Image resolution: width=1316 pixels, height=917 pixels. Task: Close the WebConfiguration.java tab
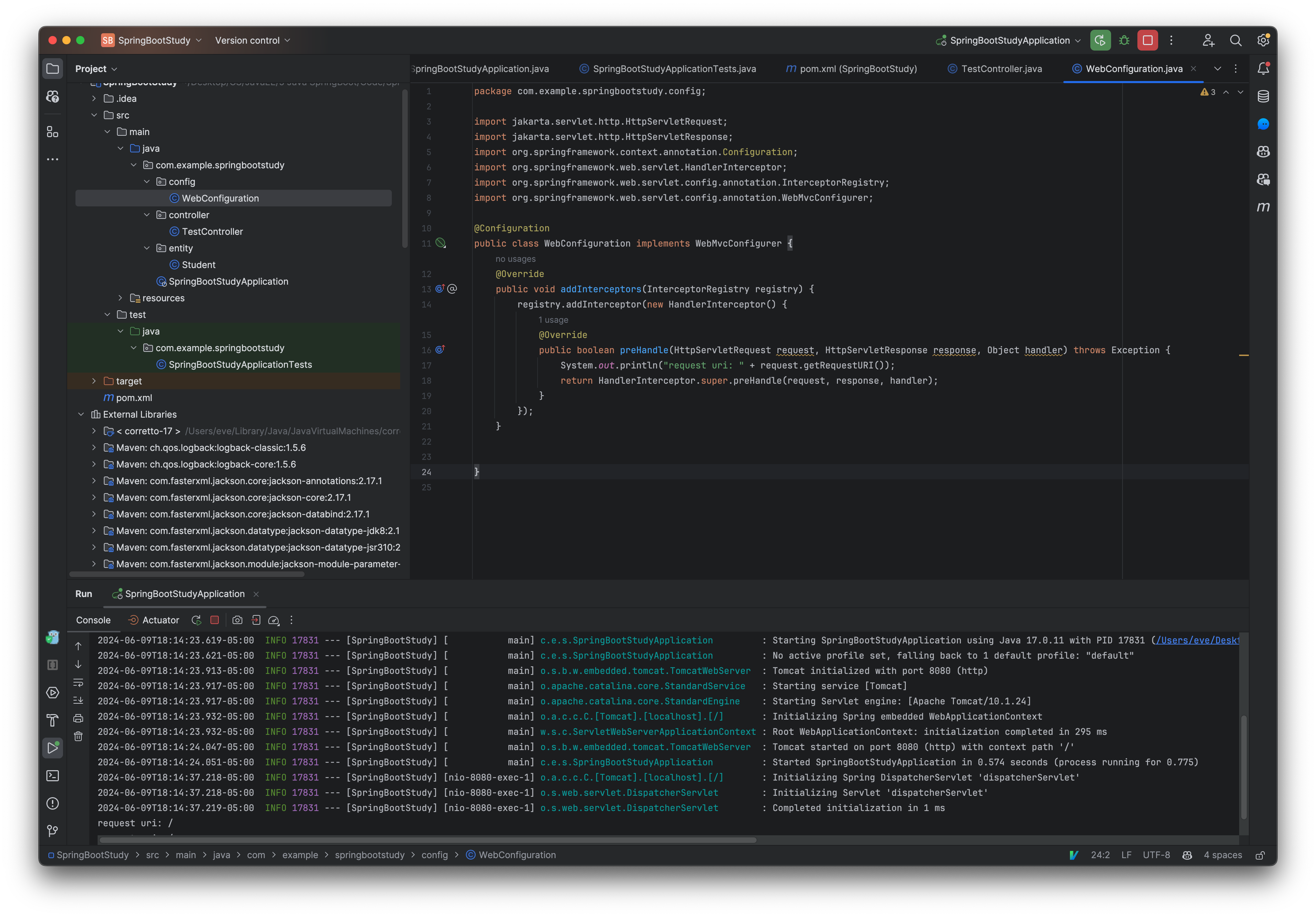pos(1193,69)
